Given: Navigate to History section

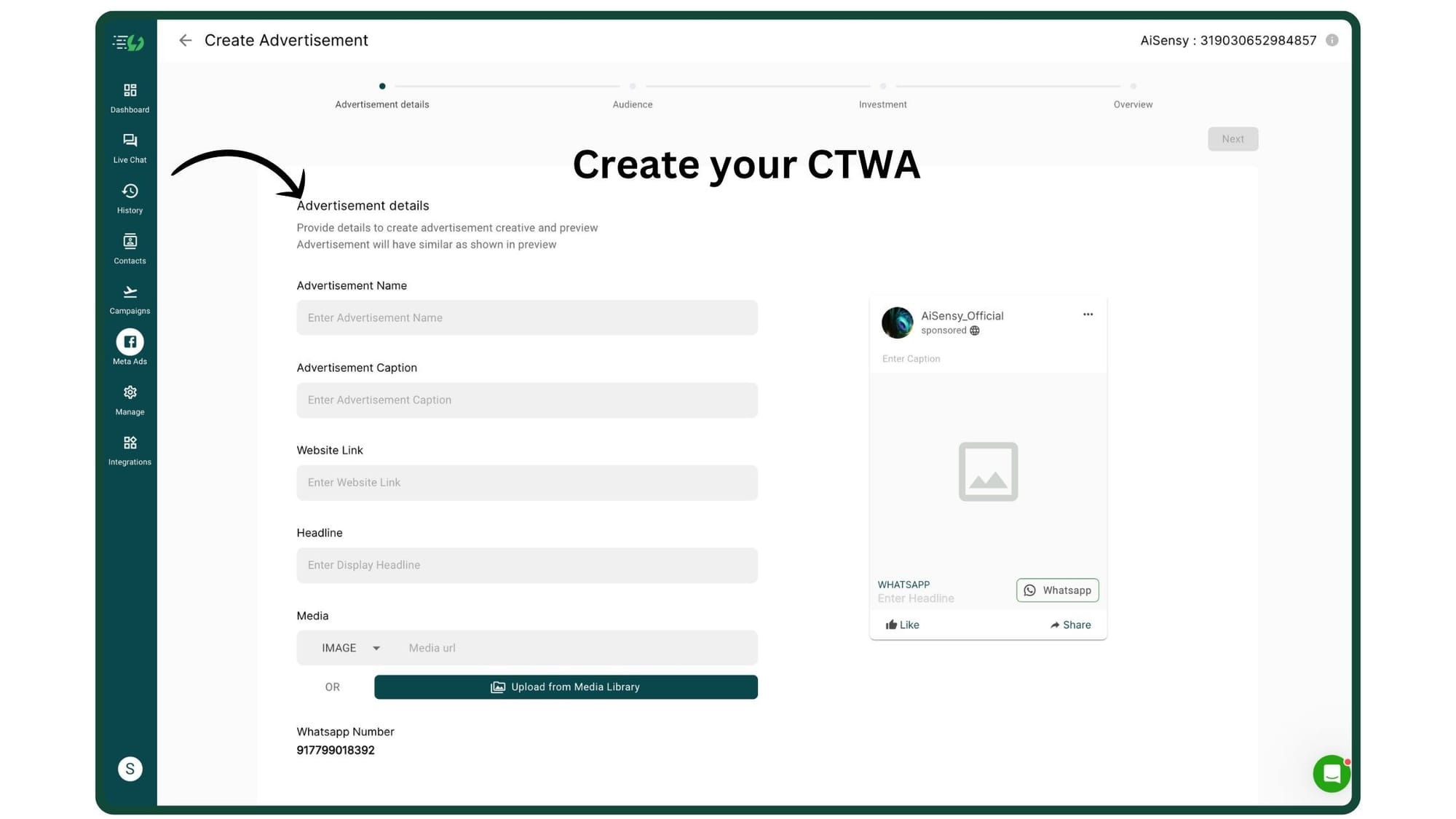Looking at the screenshot, I should click(x=129, y=197).
